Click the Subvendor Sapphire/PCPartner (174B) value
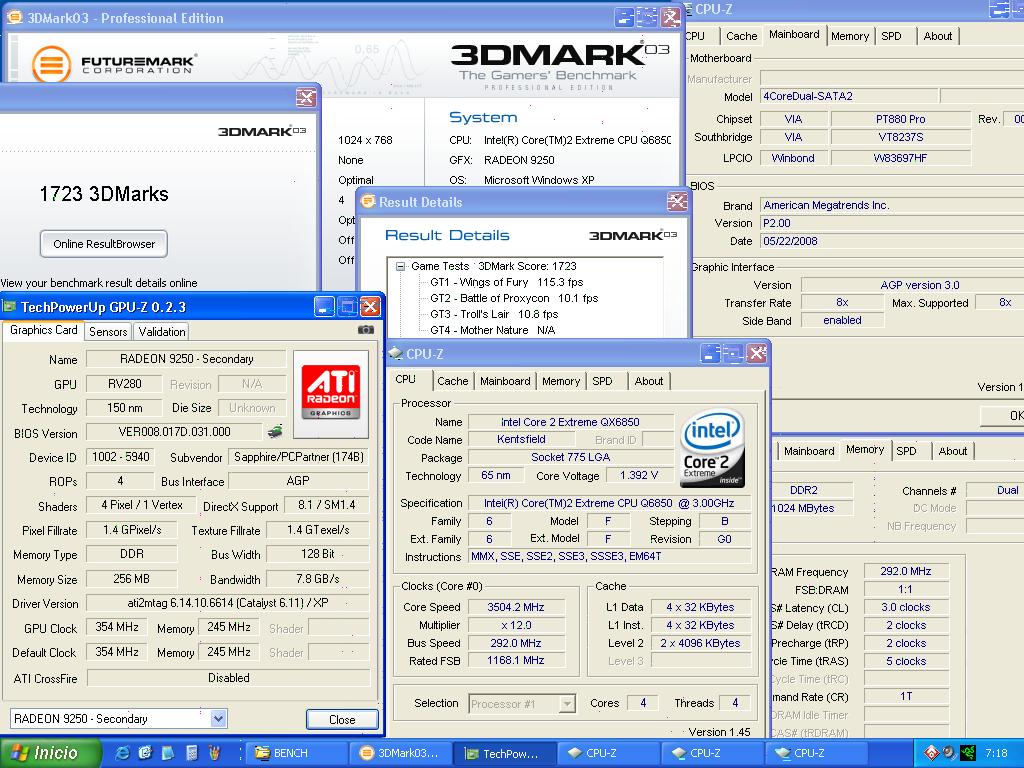Screen dimensions: 1024x768 298,456
